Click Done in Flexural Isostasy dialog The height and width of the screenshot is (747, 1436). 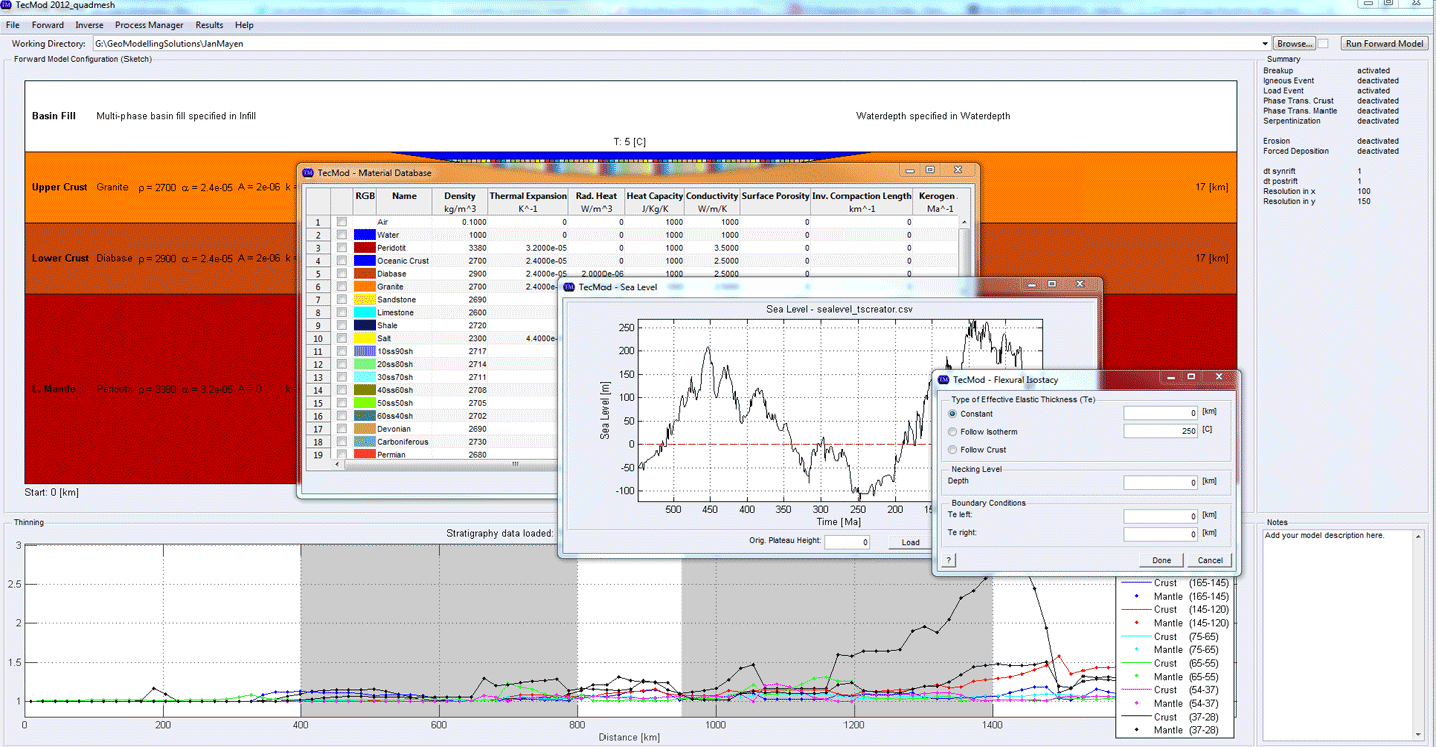pyautogui.click(x=1161, y=560)
